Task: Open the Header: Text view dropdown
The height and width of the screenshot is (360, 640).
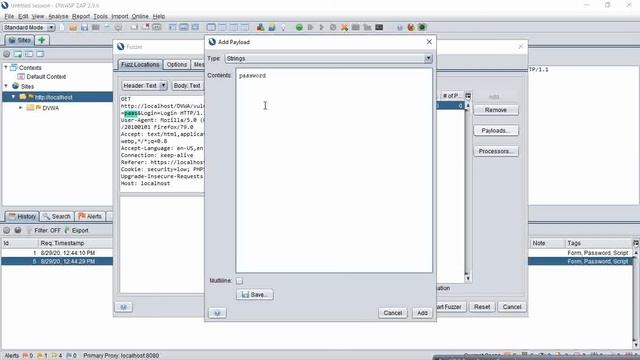Action: pos(163,86)
